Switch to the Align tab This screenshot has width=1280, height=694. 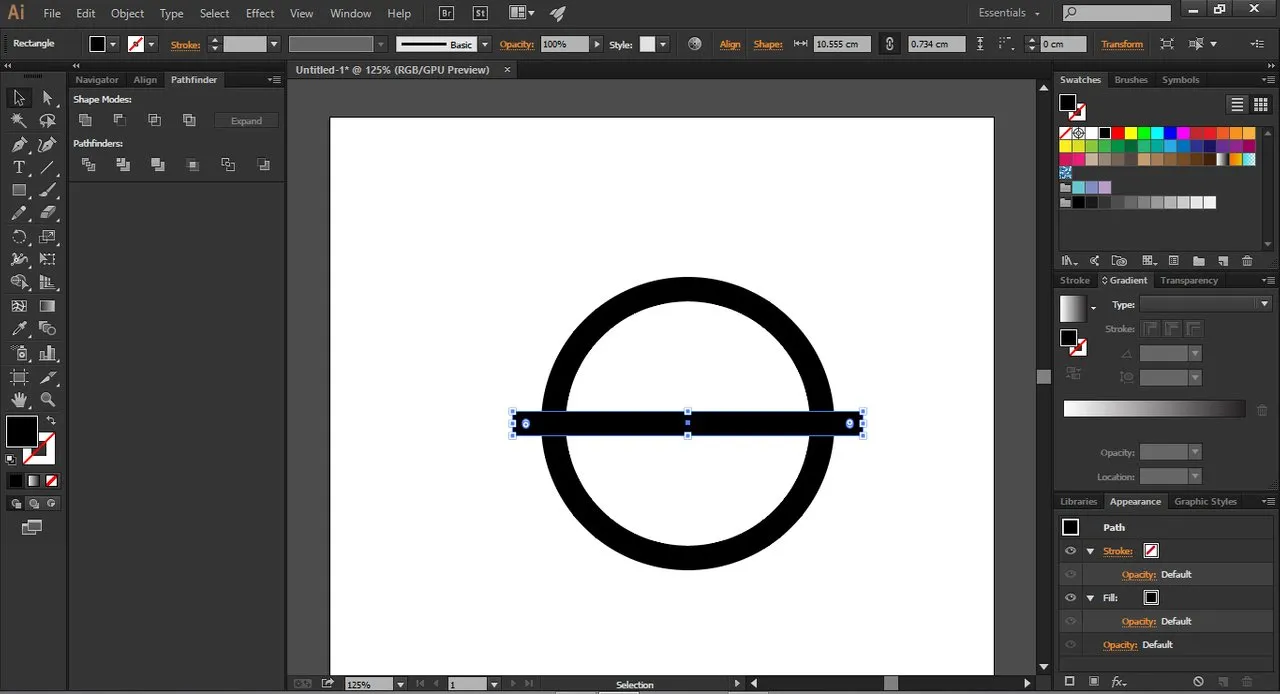tap(145, 80)
